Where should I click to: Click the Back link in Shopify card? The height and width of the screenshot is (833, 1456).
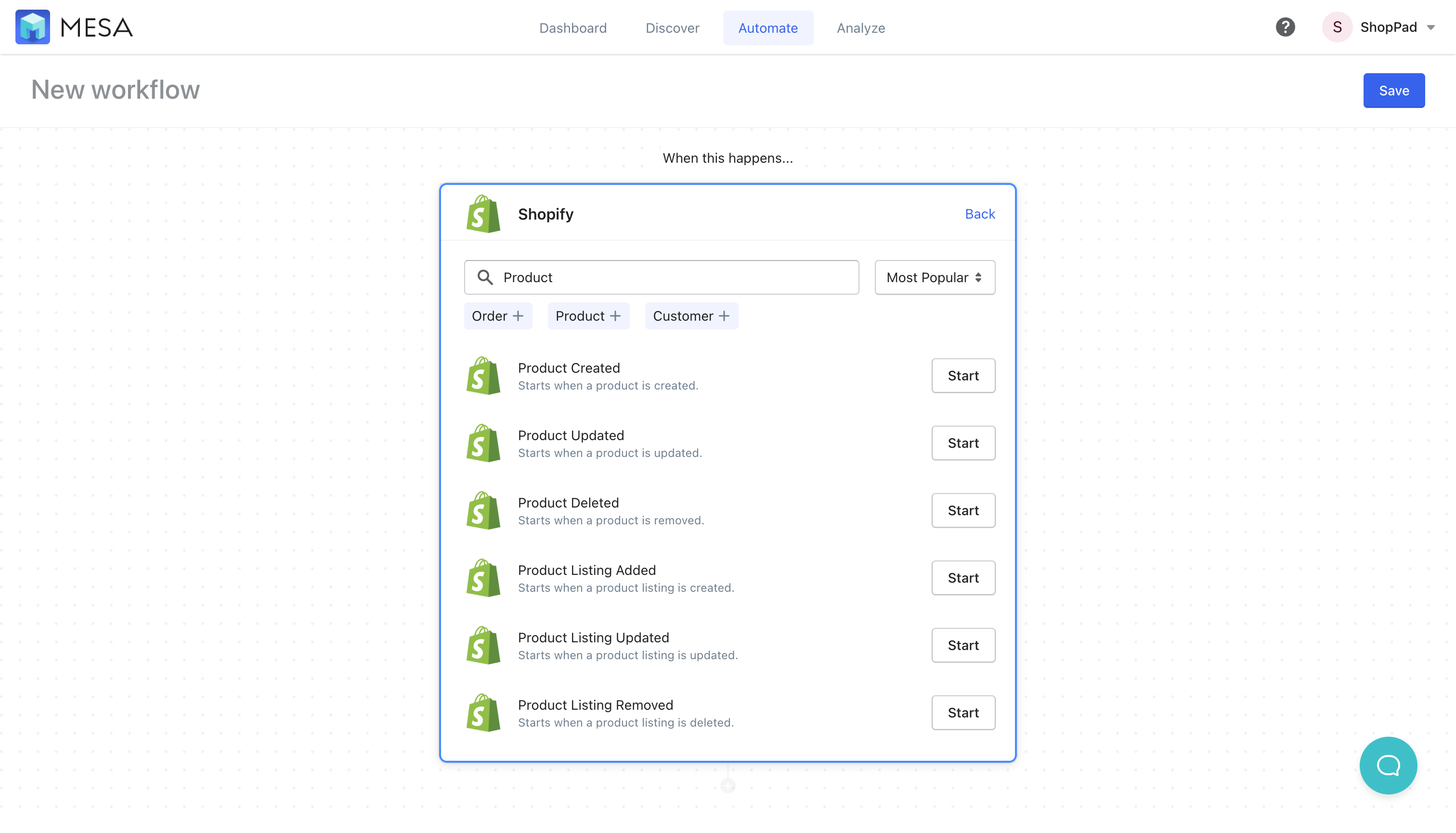point(979,214)
